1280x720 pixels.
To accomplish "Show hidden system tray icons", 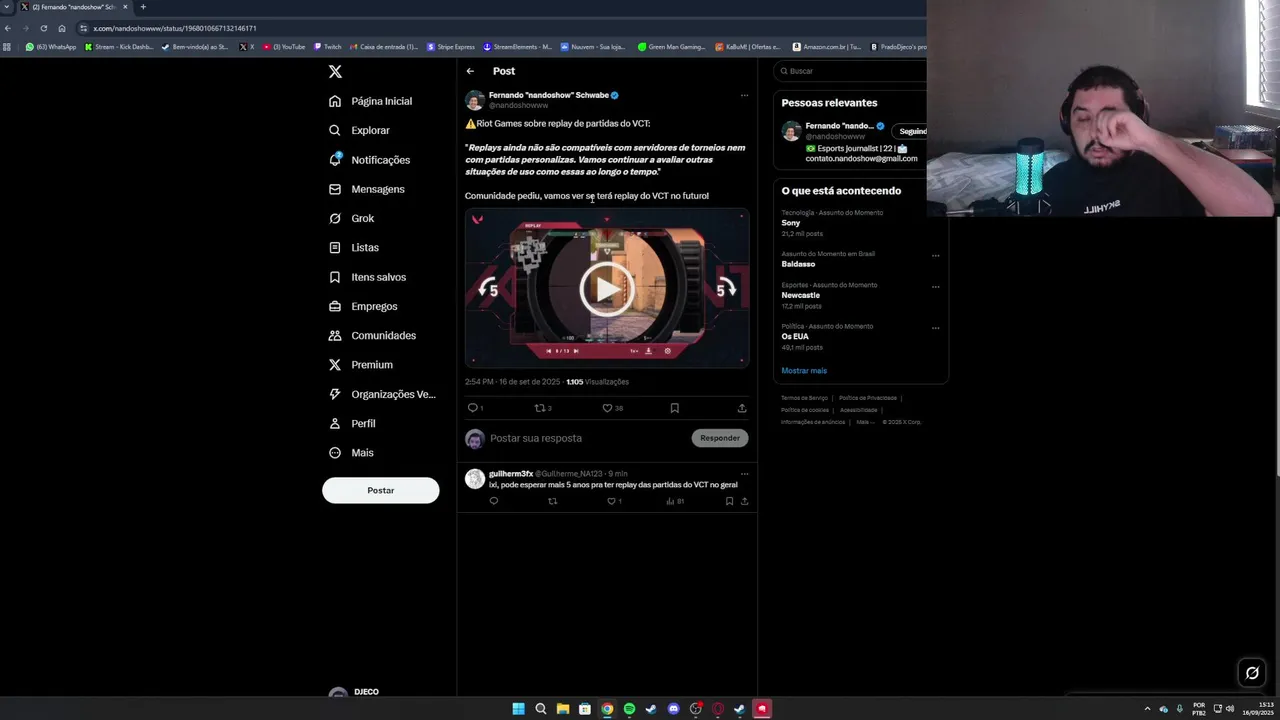I will [x=1147, y=709].
